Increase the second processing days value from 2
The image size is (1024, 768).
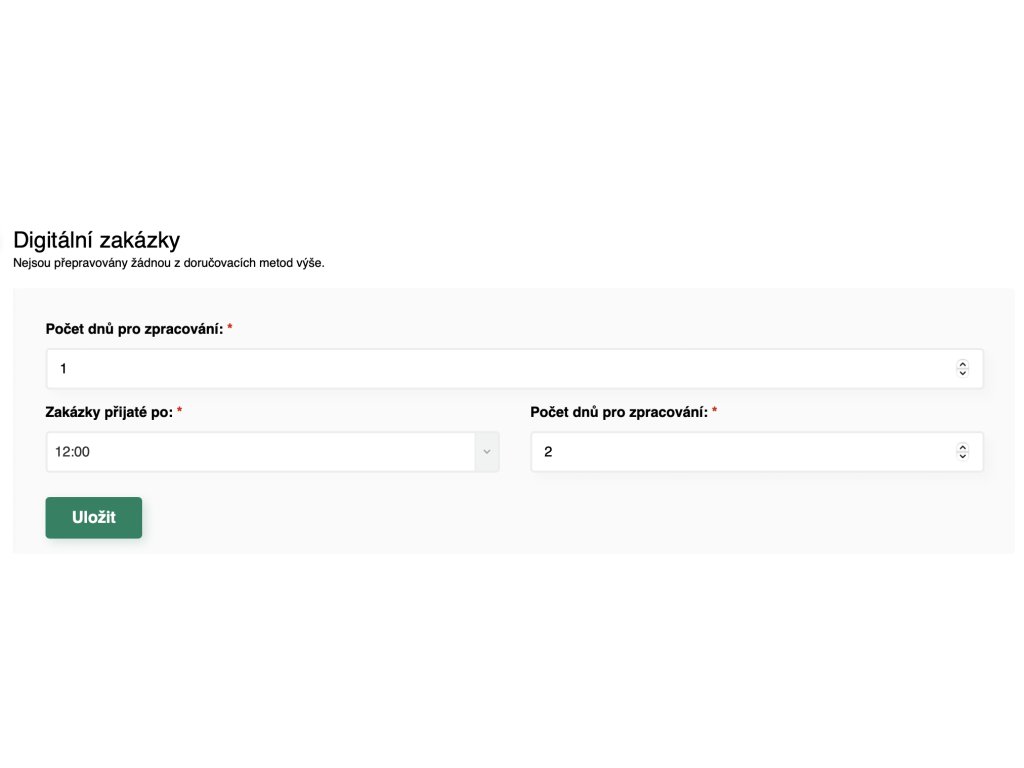click(962, 447)
